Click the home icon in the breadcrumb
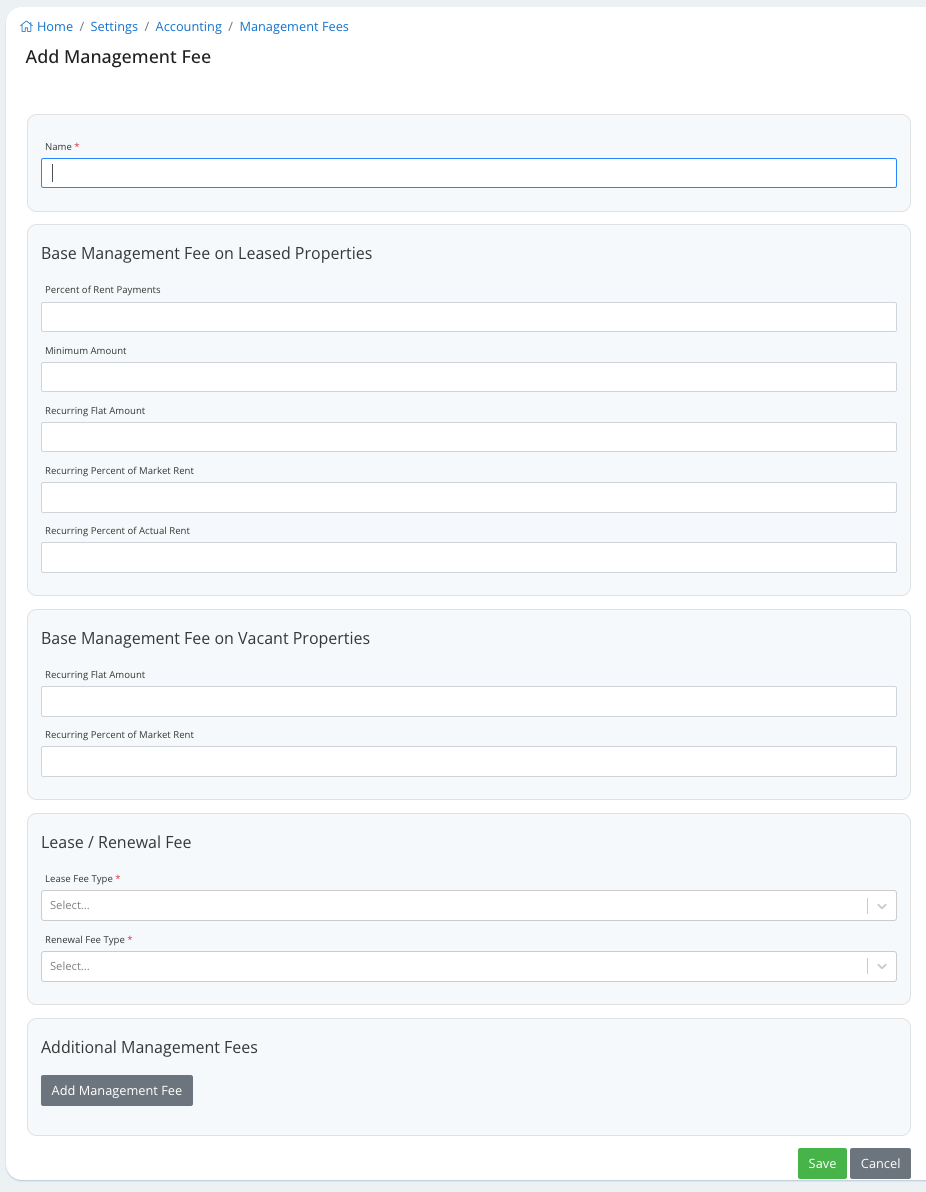The image size is (926, 1192). (x=25, y=26)
